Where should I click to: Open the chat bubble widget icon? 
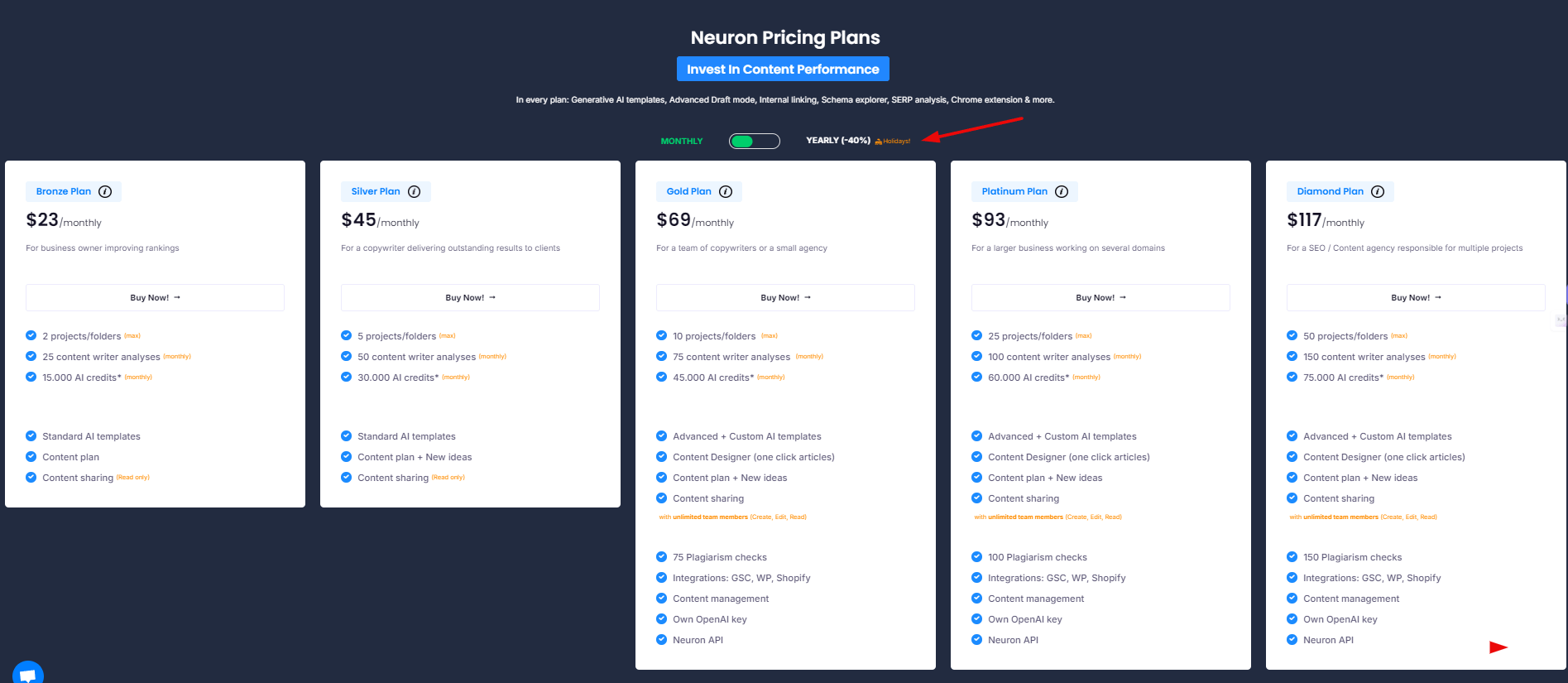coord(27,674)
